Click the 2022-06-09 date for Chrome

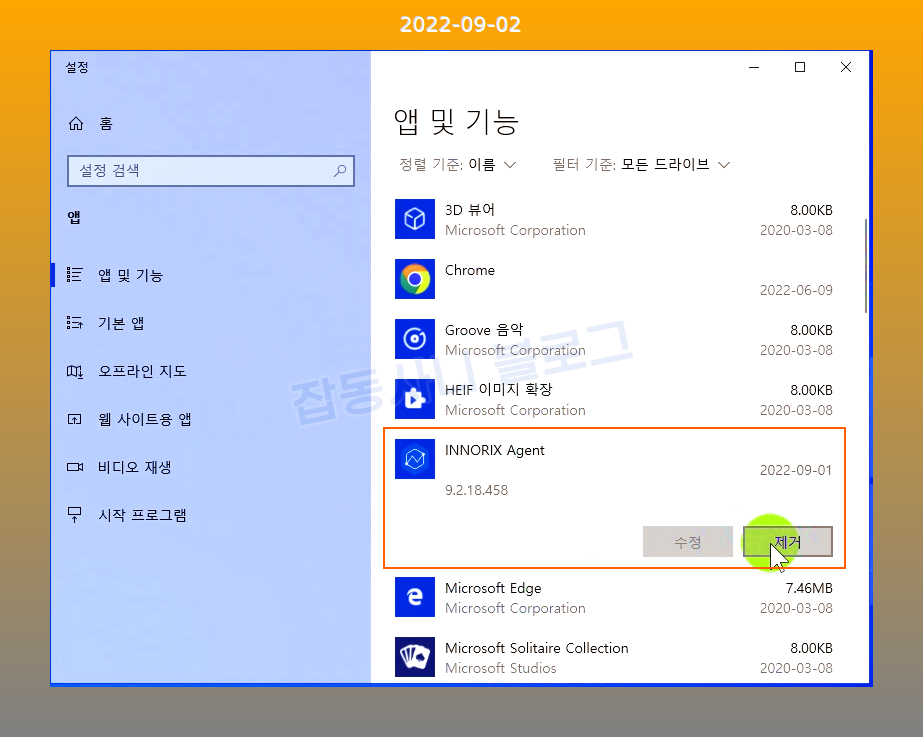[796, 290]
